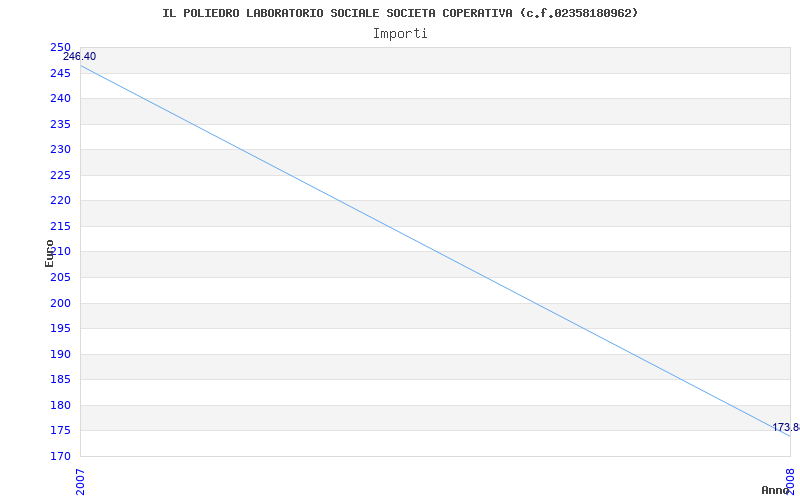Image resolution: width=800 pixels, height=500 pixels.
Task: Click the 185 y-axis tick label
Action: [60, 380]
